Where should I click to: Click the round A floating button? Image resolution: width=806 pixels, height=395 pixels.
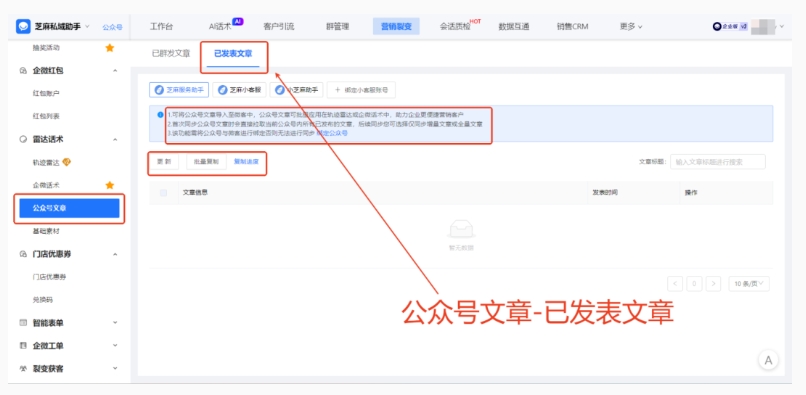pos(768,360)
